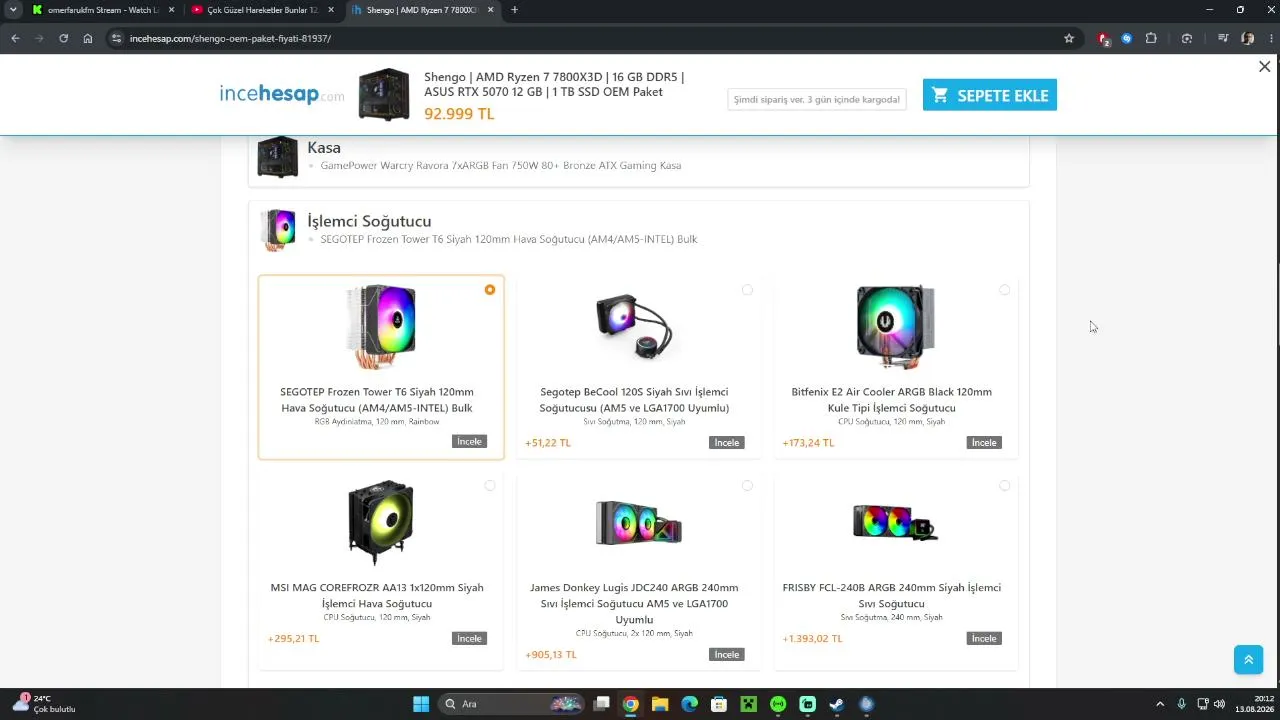
Task: Select the Shengo AMD Ryzen 7 7800X3D tab
Action: (422, 10)
